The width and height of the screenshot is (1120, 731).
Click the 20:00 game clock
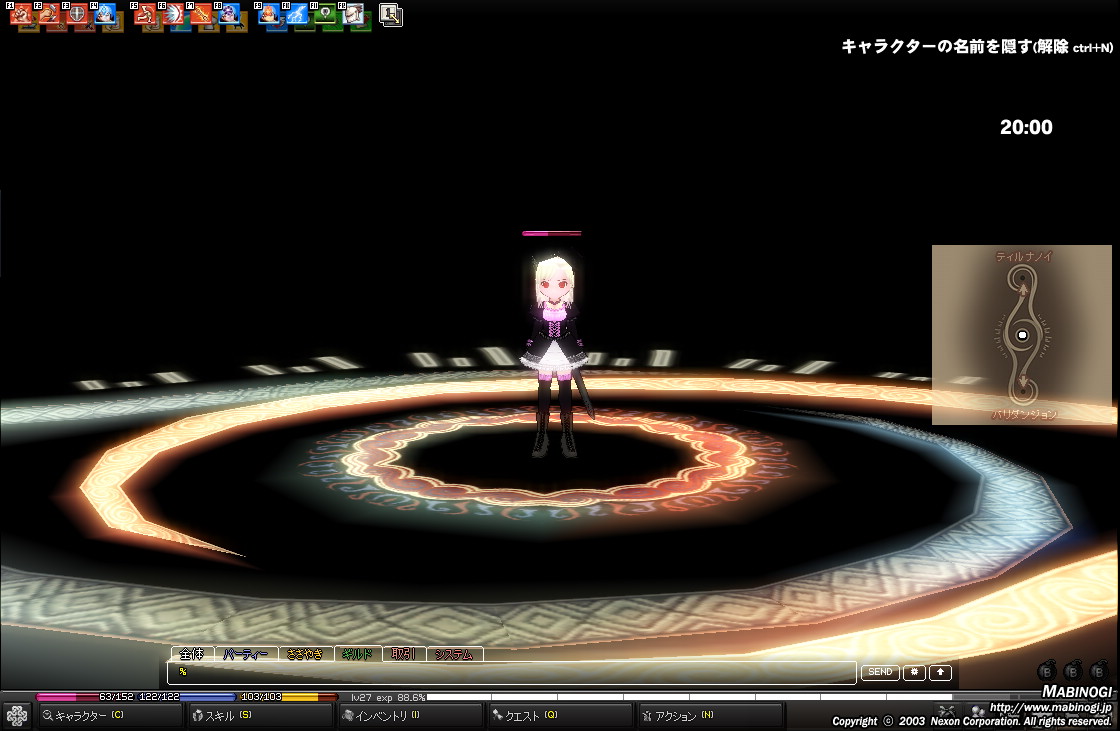[1026, 127]
